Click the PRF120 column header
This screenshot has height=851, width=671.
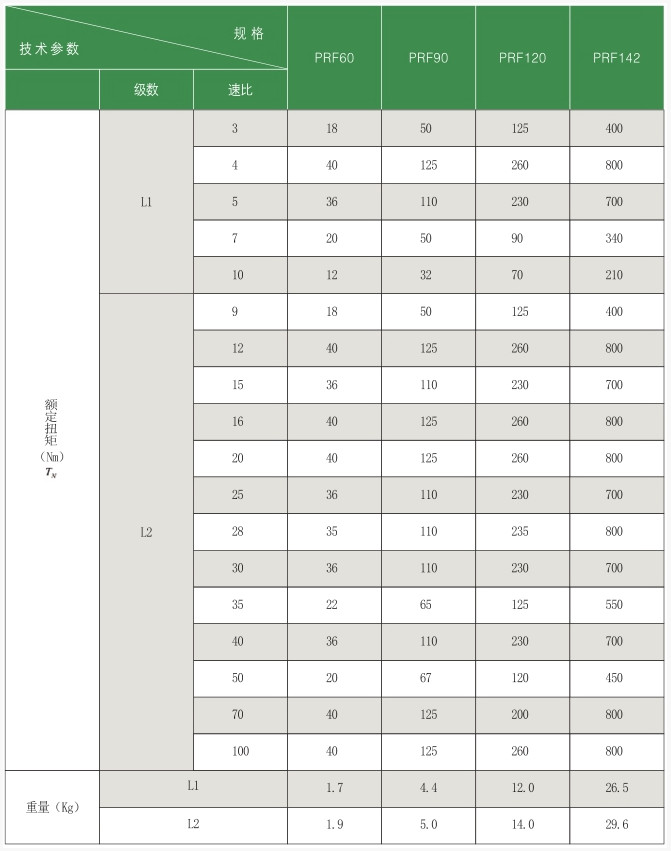[x=522, y=58]
